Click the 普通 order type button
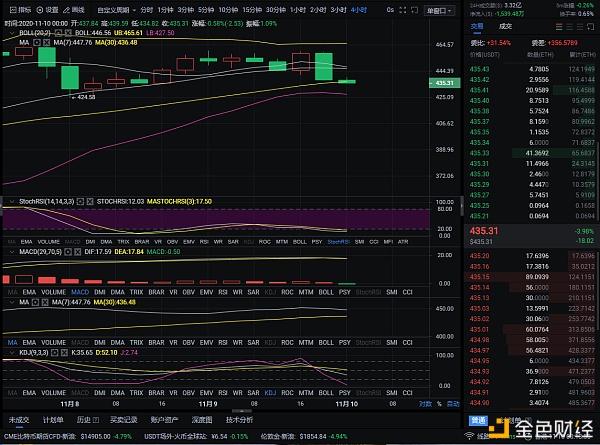The width and height of the screenshot is (600, 445). pos(478,421)
